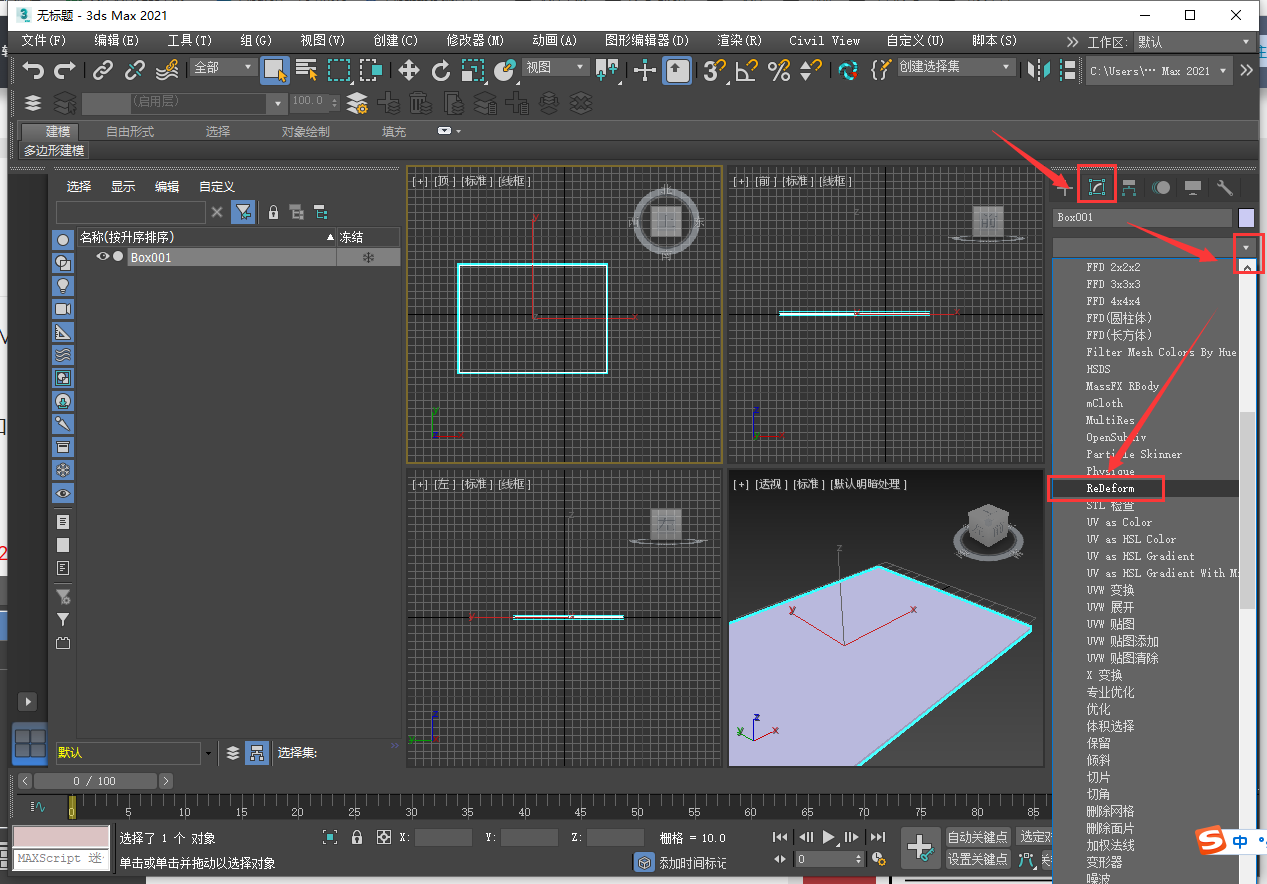Open the 渲染(R) menu
This screenshot has height=884, width=1267.
[739, 41]
